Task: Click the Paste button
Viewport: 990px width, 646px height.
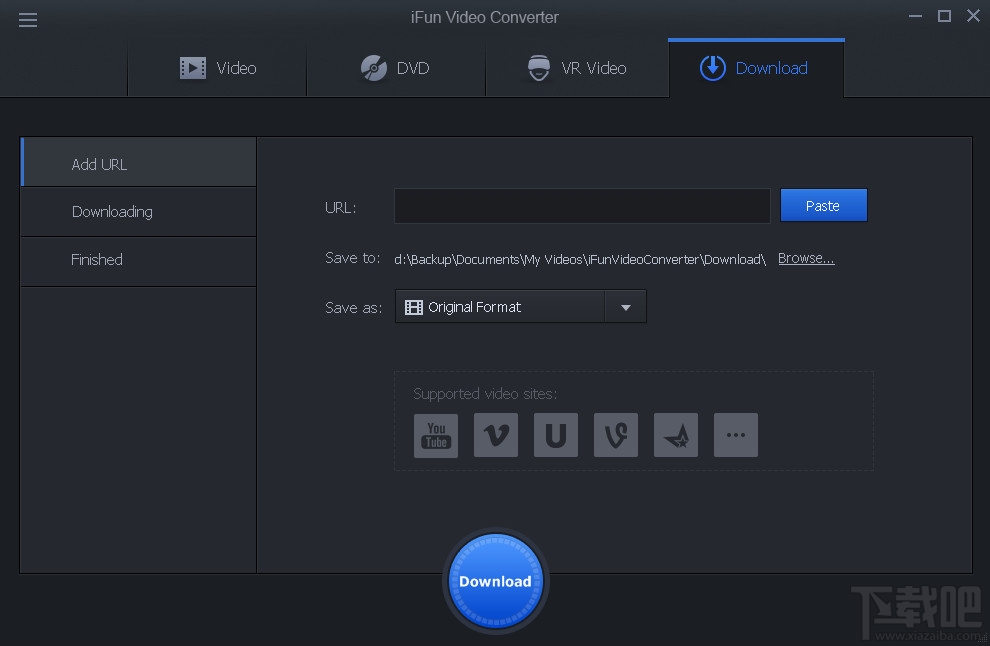Action: [823, 205]
